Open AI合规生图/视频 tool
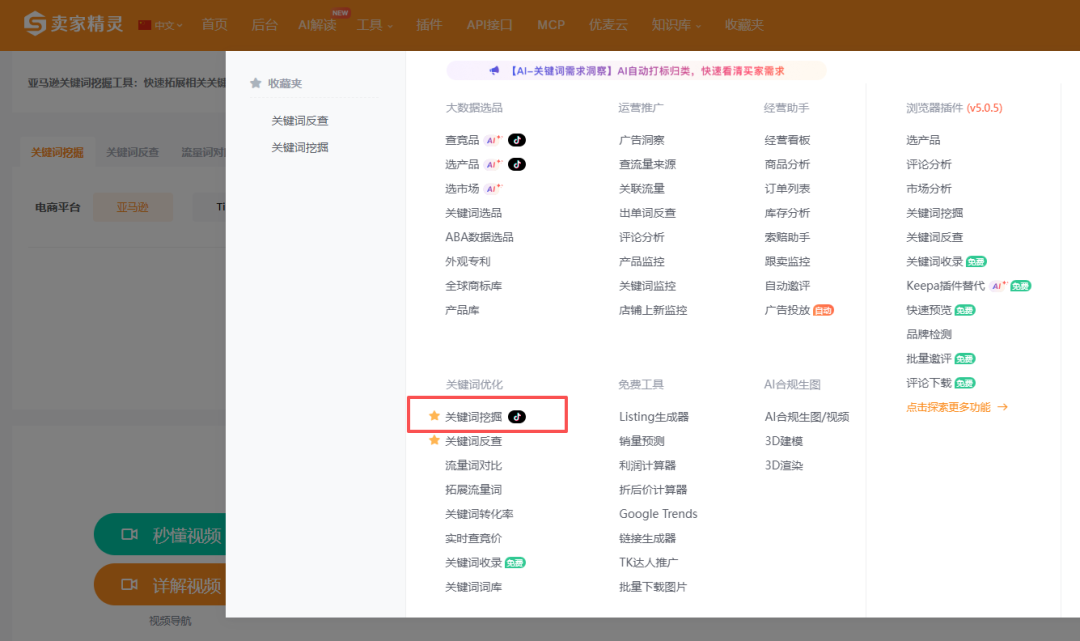Image resolution: width=1080 pixels, height=641 pixels. pos(807,417)
